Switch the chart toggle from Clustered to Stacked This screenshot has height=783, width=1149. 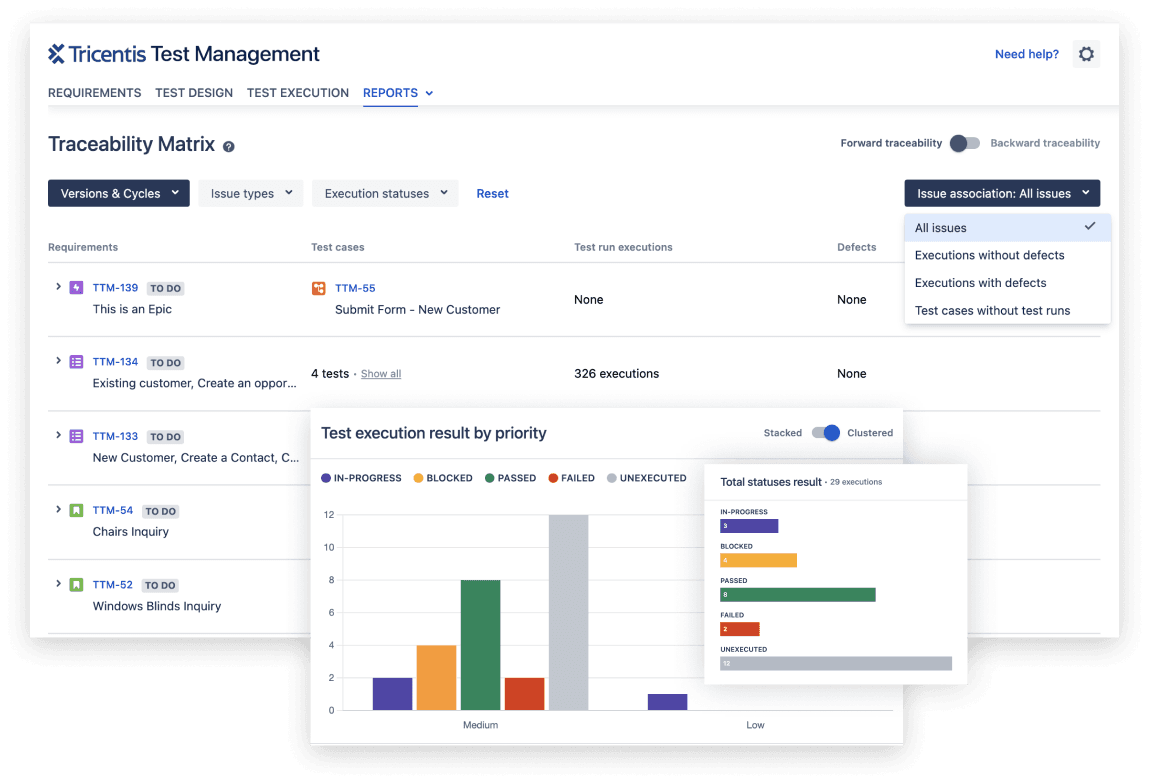coord(826,433)
